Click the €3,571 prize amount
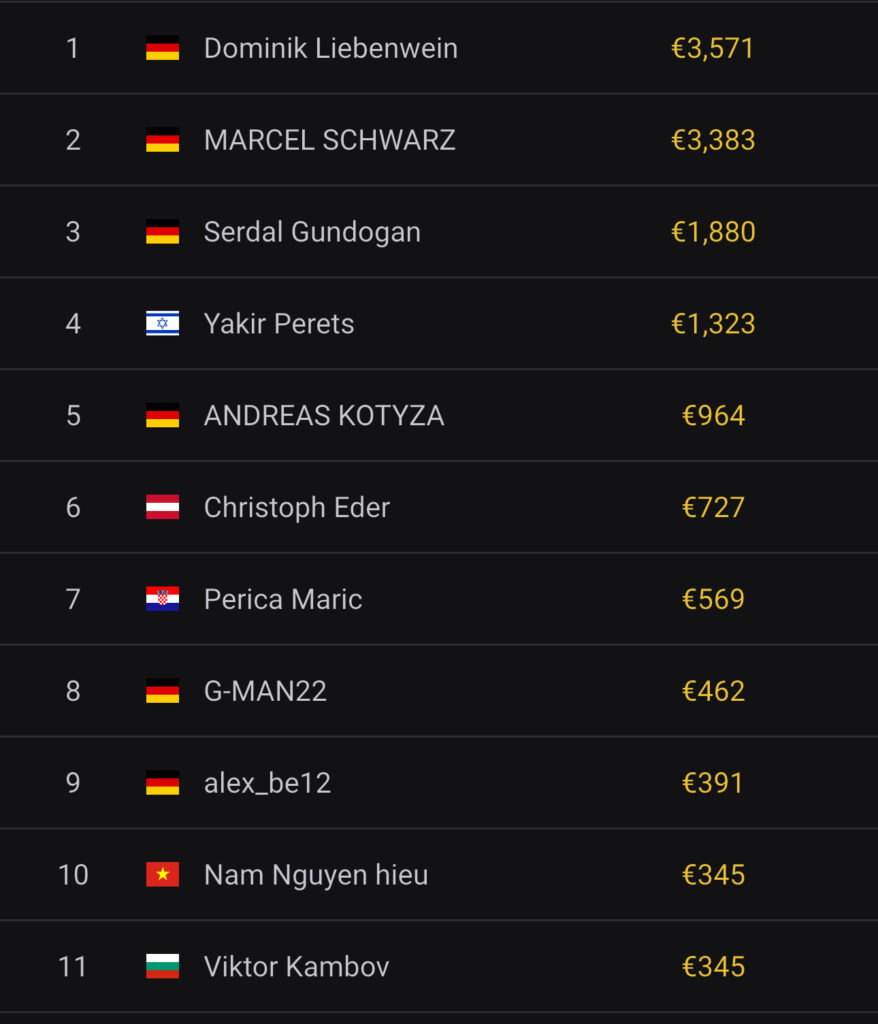The width and height of the screenshot is (878, 1024). pos(712,48)
